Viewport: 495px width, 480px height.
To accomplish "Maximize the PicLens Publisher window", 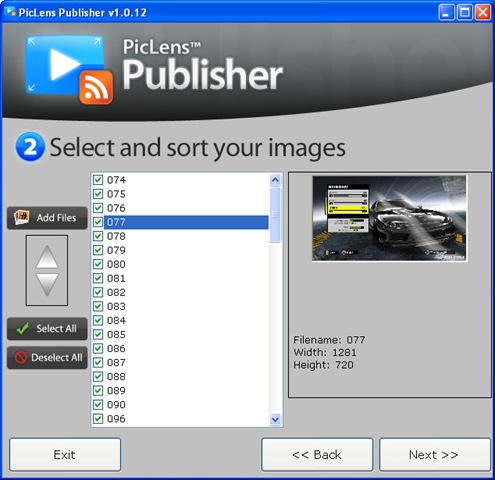I will pos(465,12).
